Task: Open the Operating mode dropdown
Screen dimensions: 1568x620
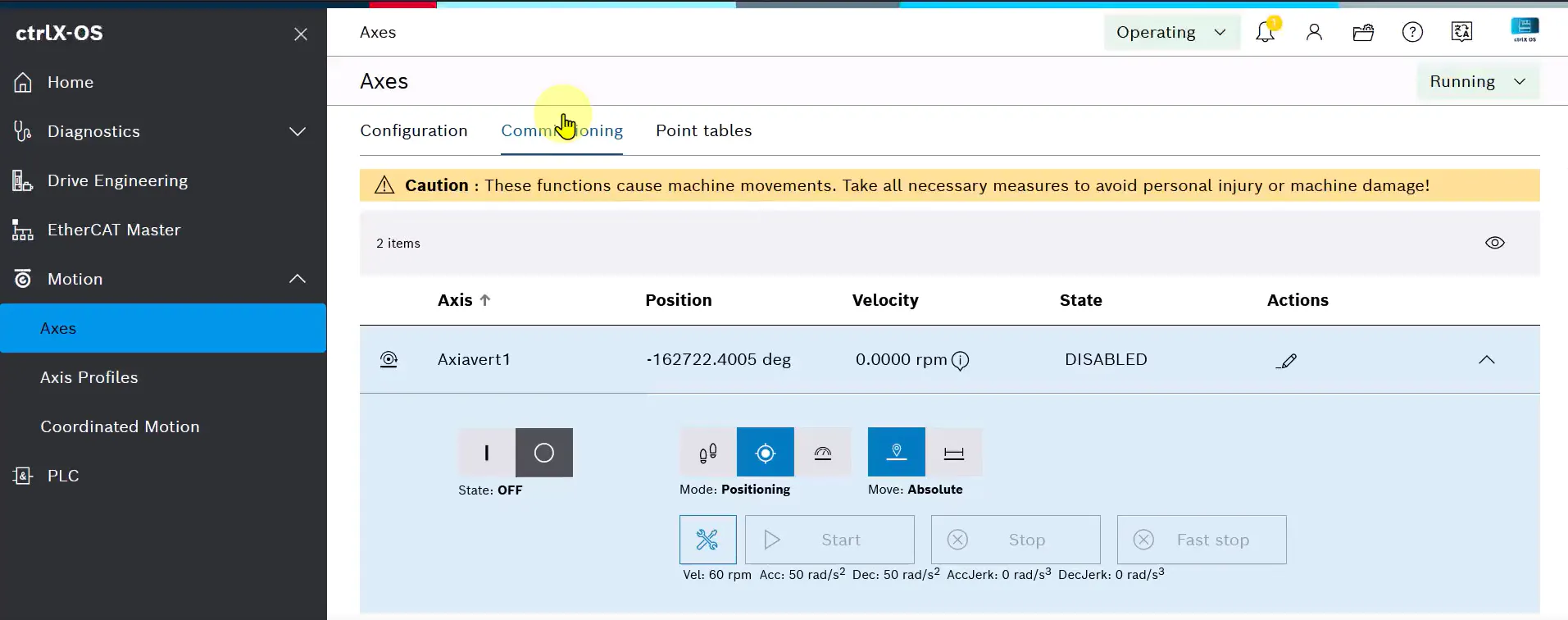Action: 1171,32
